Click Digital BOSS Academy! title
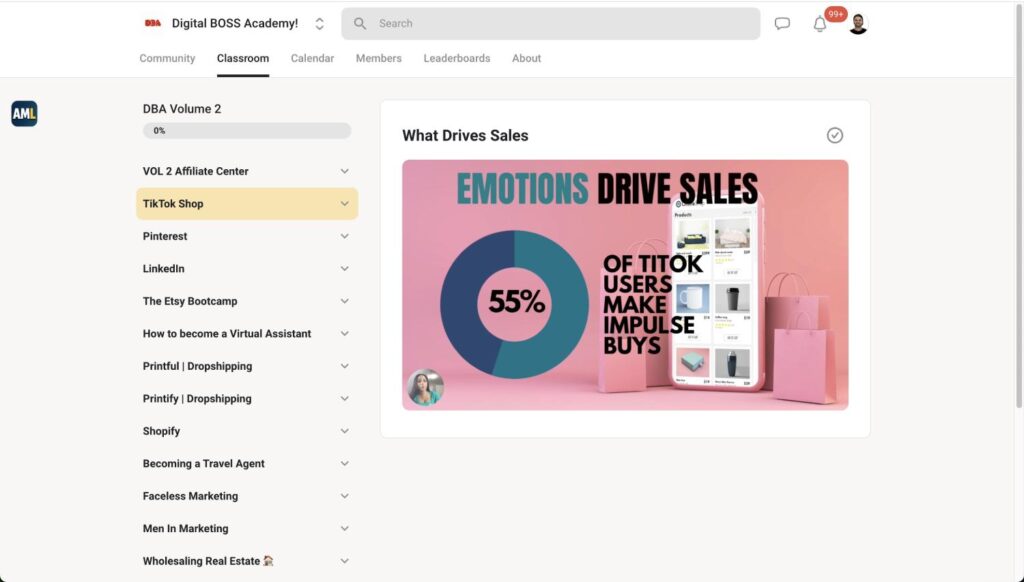1024x582 pixels. pos(234,24)
